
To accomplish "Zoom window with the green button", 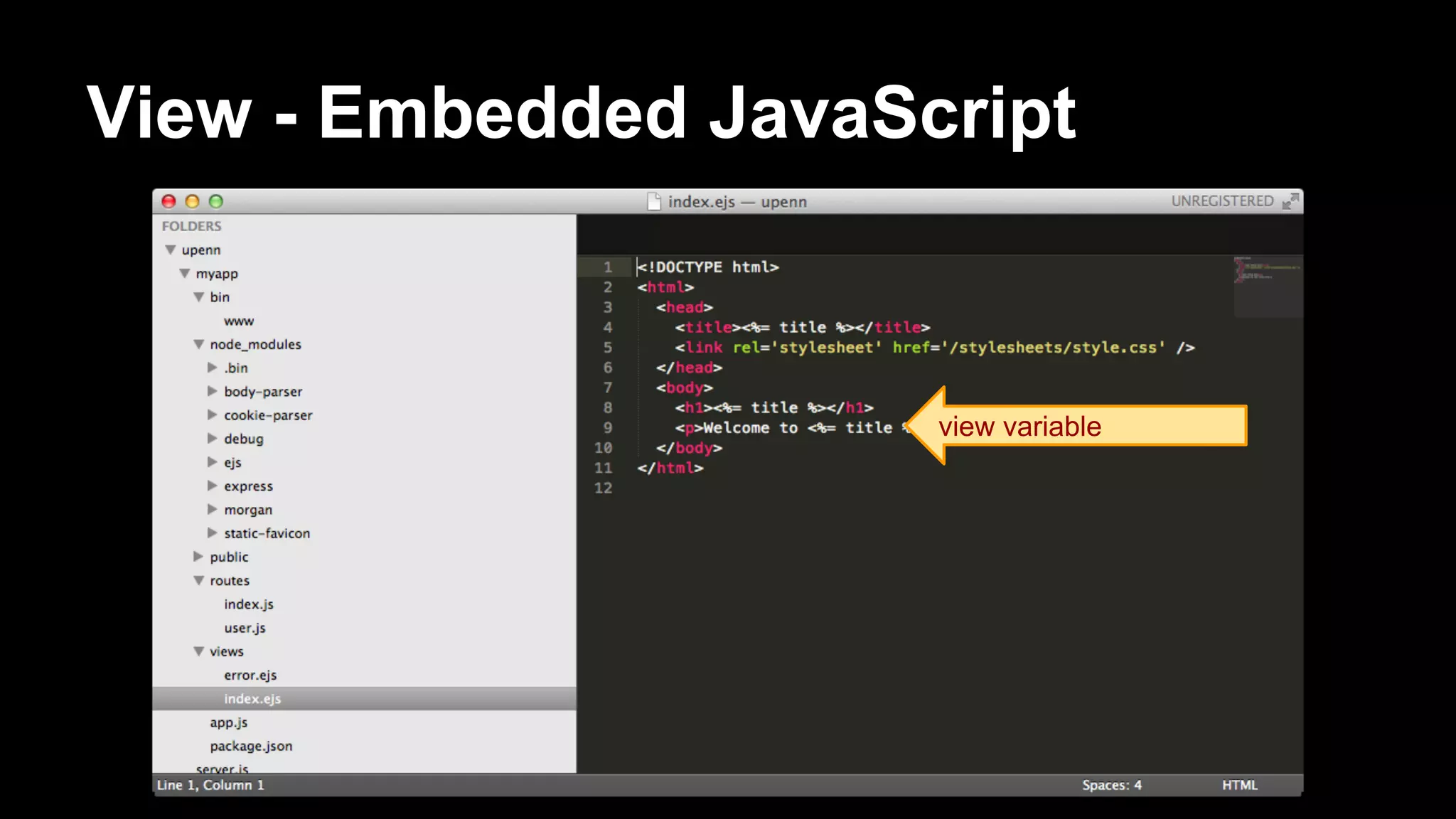I will click(216, 201).
